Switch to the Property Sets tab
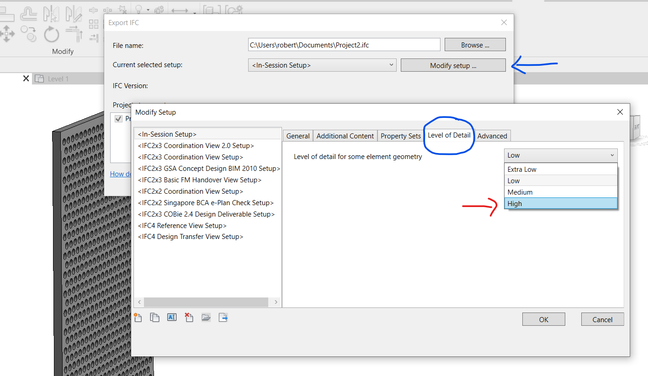The width and height of the screenshot is (648, 376). tap(400, 136)
